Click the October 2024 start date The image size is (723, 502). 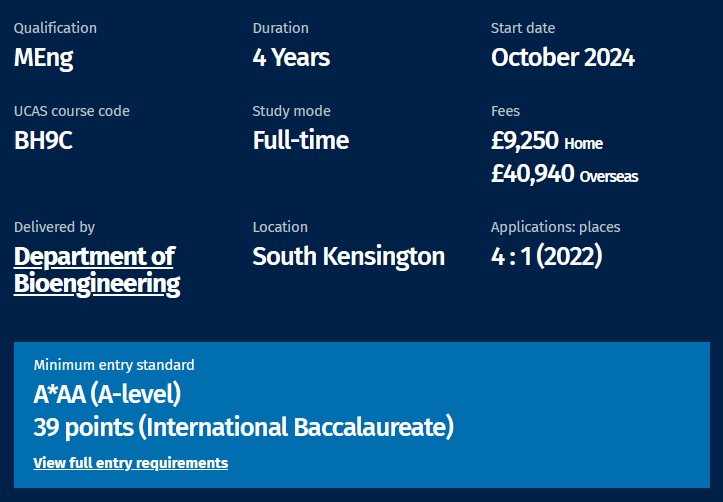point(563,58)
